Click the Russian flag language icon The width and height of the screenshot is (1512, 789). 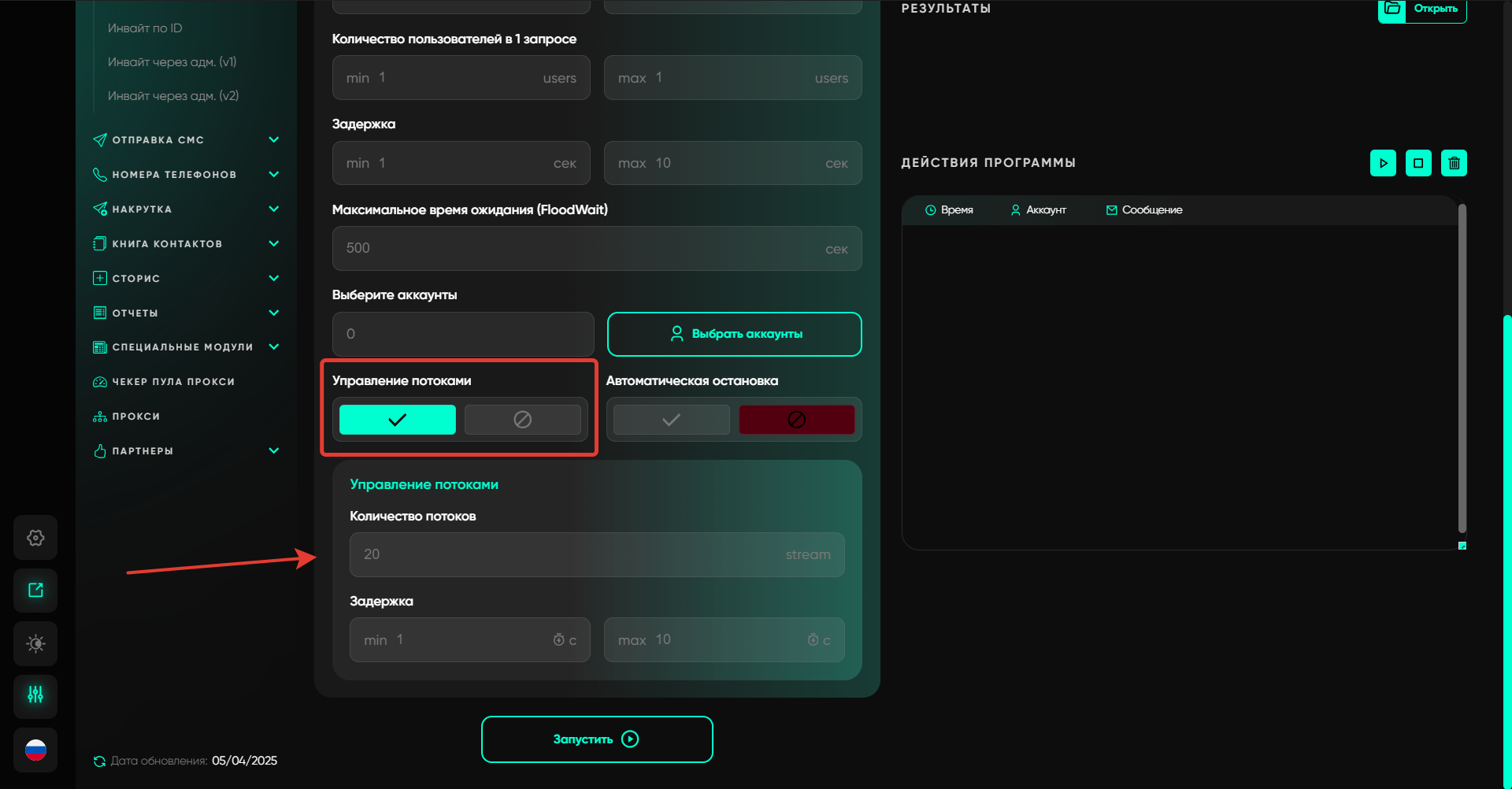pos(35,750)
